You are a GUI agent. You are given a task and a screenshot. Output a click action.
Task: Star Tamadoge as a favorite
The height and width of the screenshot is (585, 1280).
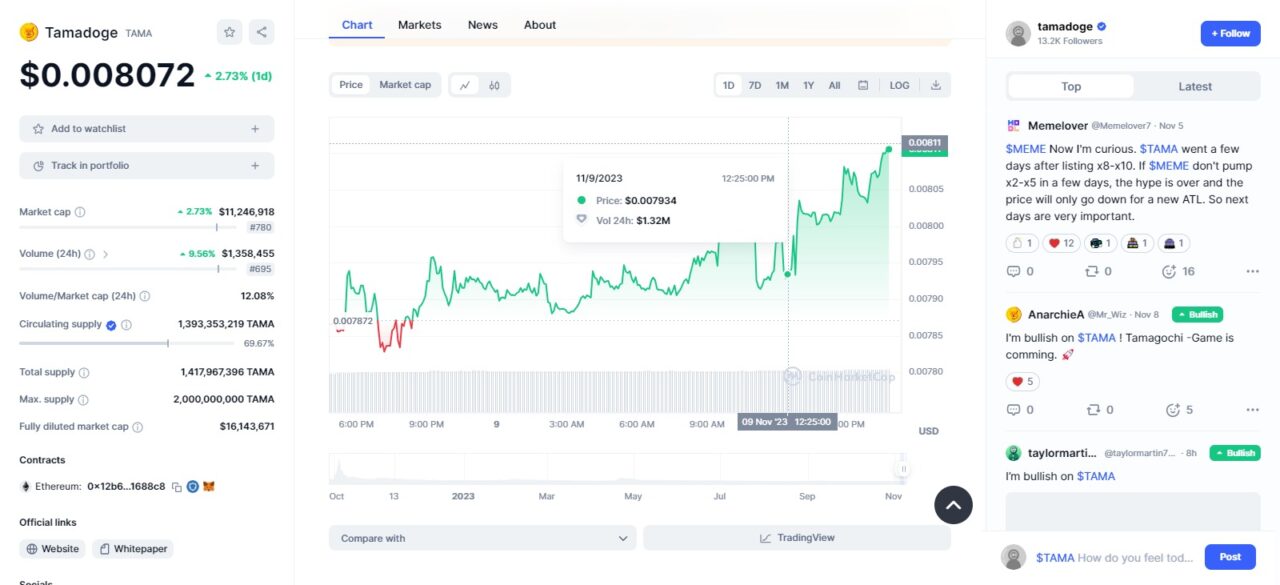(x=230, y=32)
